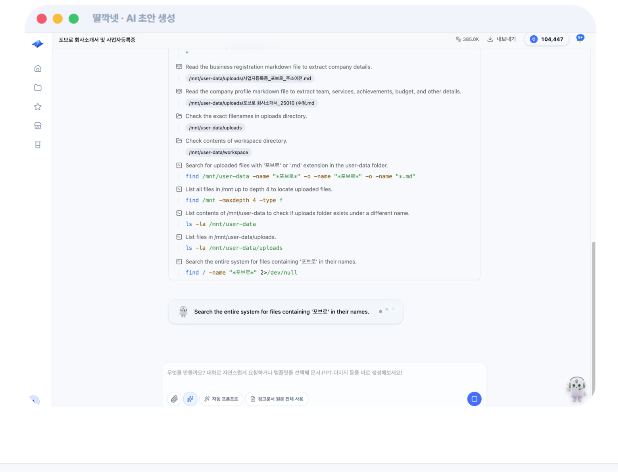Click the terminal icon beside 'List all files in /mnt'
618x472 pixels.
pyautogui.click(x=179, y=189)
